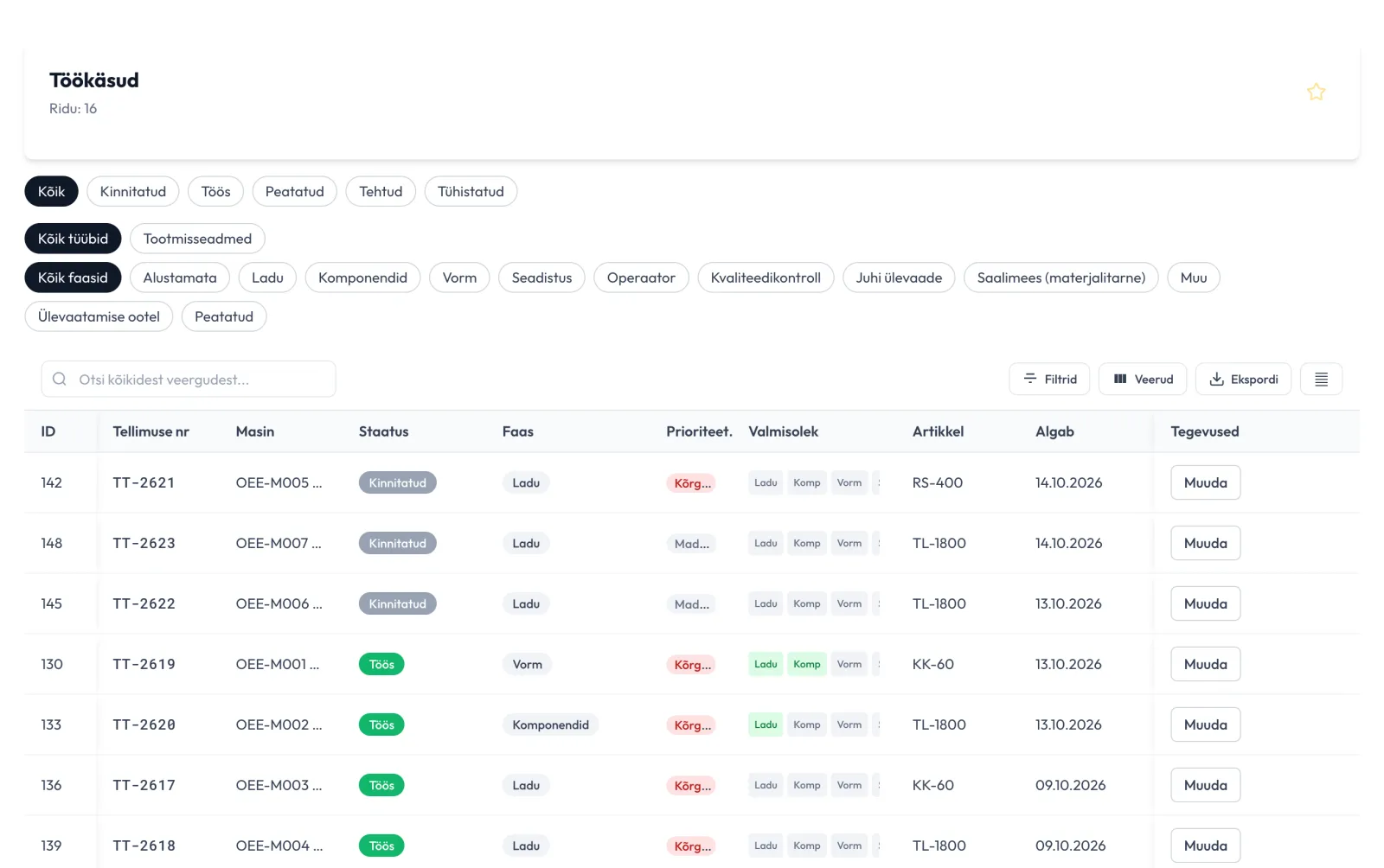Filter by Saalimees (materjalitarne) phase

click(1060, 278)
